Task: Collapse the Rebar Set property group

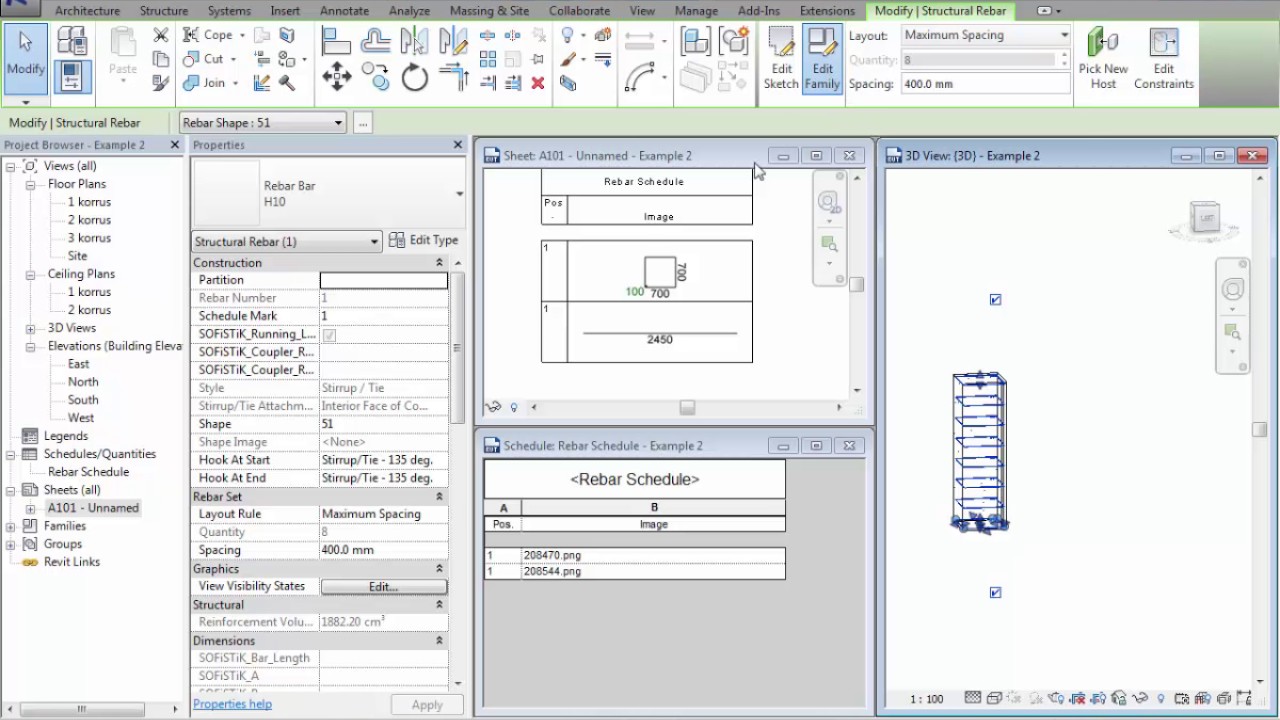Action: [438, 497]
